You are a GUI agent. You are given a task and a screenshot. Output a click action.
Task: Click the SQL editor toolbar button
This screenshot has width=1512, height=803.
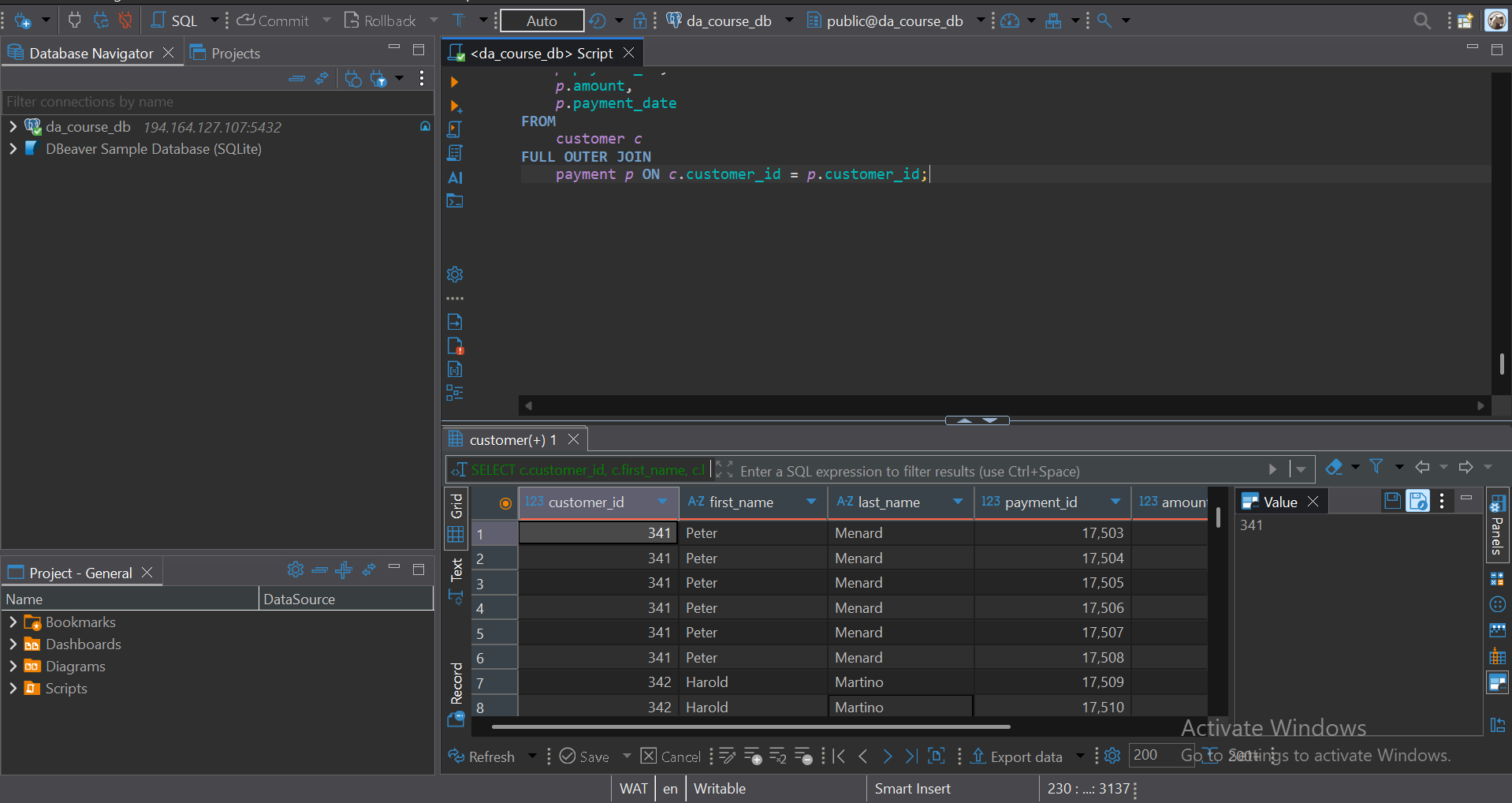click(x=175, y=21)
